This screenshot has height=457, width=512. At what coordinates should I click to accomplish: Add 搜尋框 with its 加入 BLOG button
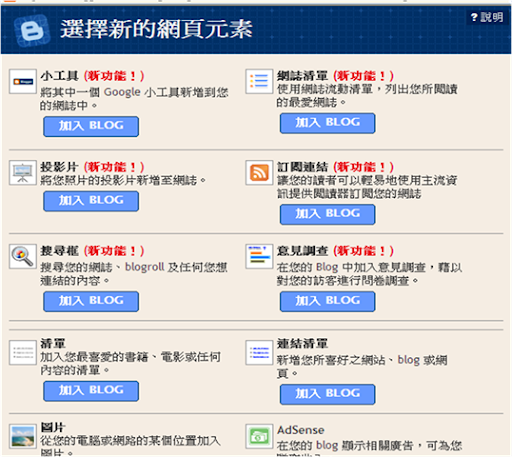(91, 301)
